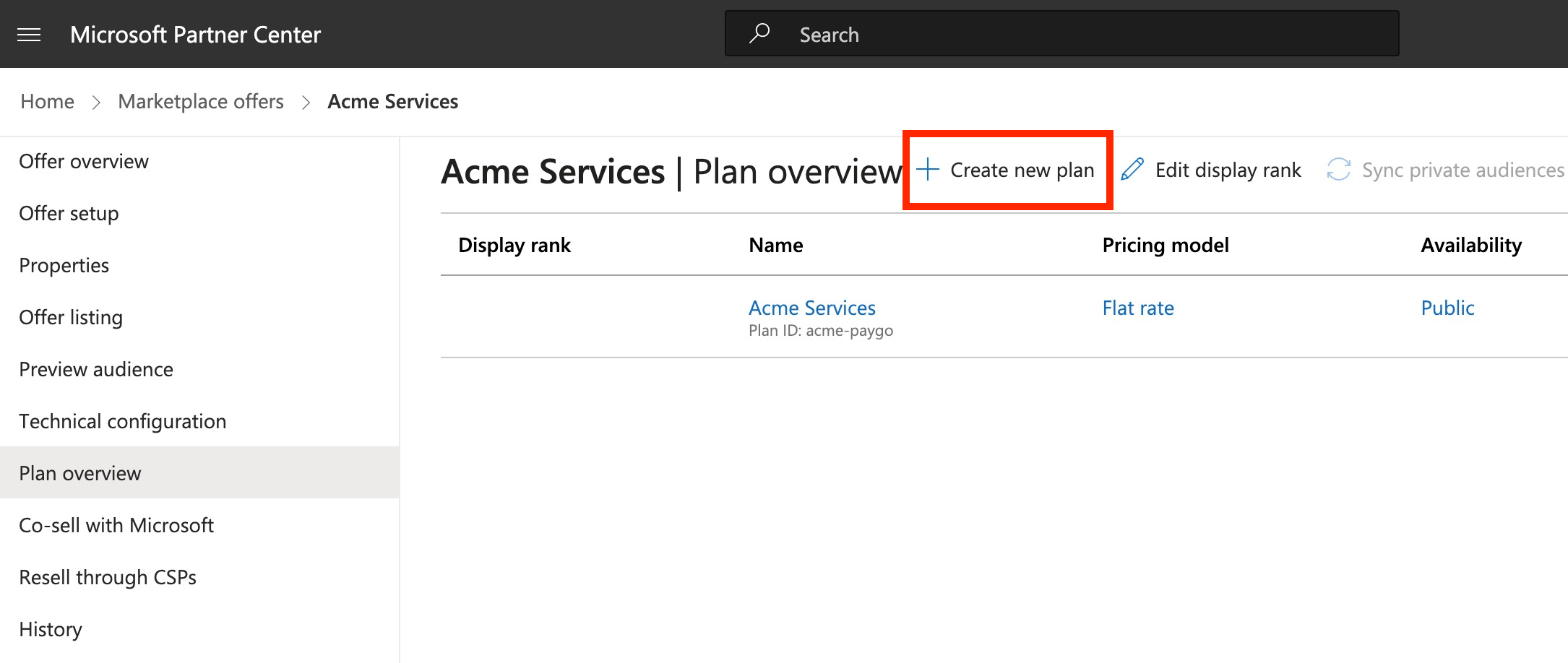Select Offer setup in sidebar
Screen dimensions: 1568x663
(x=69, y=214)
